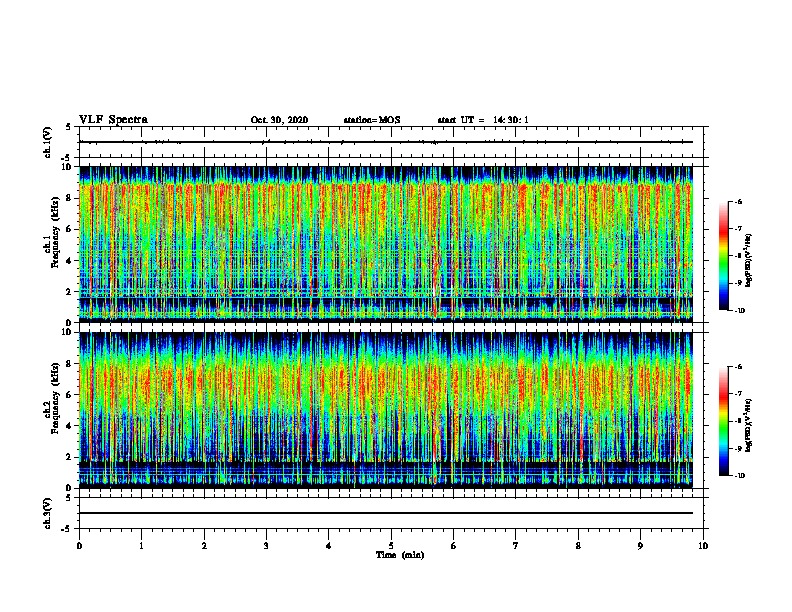Click time axis tick label 2
Image resolution: width=792 pixels, height=612 pixels.
tap(204, 546)
